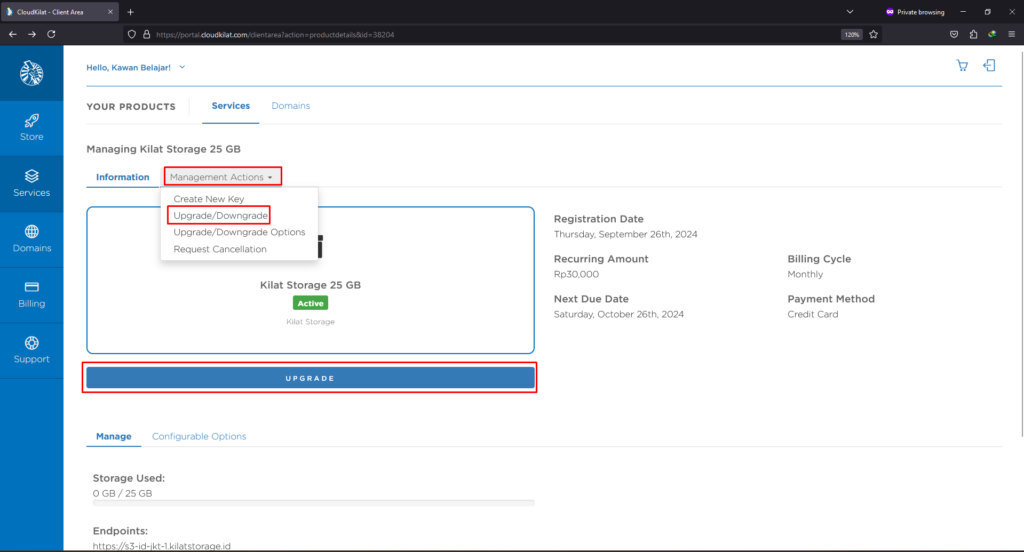Select Upgrade/Downgrade from the menu
The image size is (1024, 552).
tap(220, 215)
